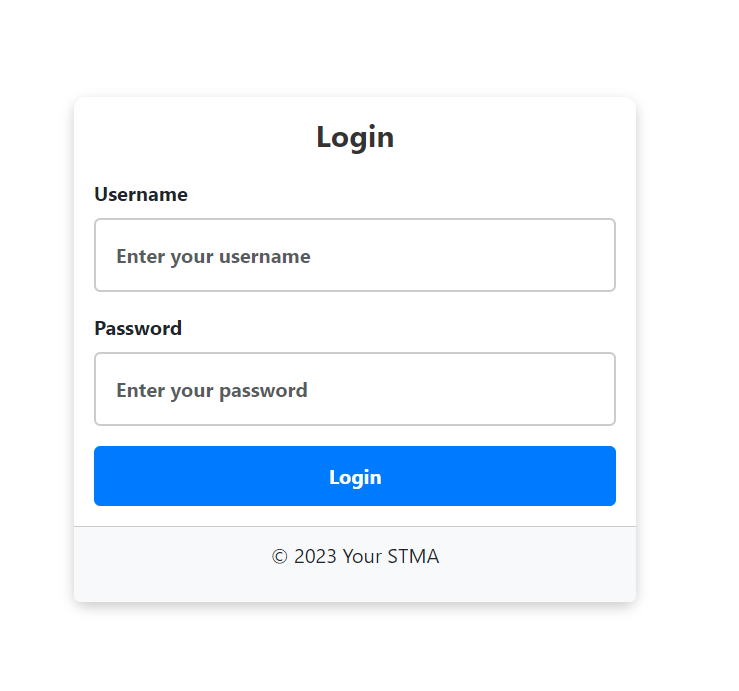Activate the field below the Password label
This screenshot has width=739, height=691.
click(354, 389)
